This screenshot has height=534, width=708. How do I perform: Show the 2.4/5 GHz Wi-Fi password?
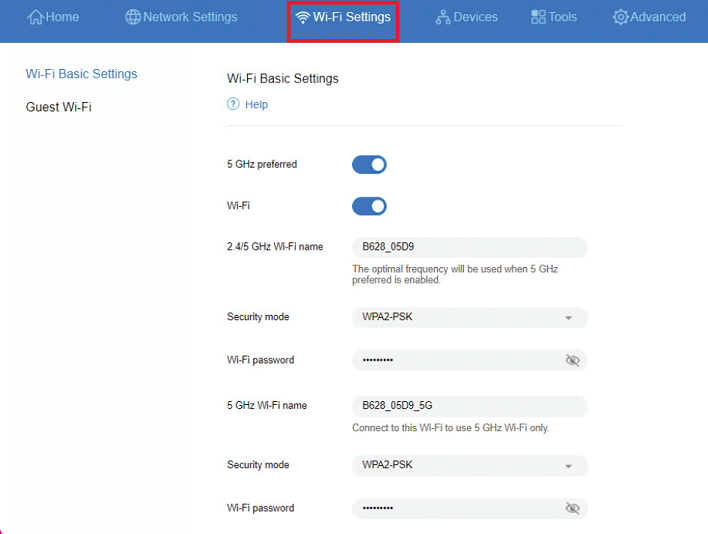point(572,360)
